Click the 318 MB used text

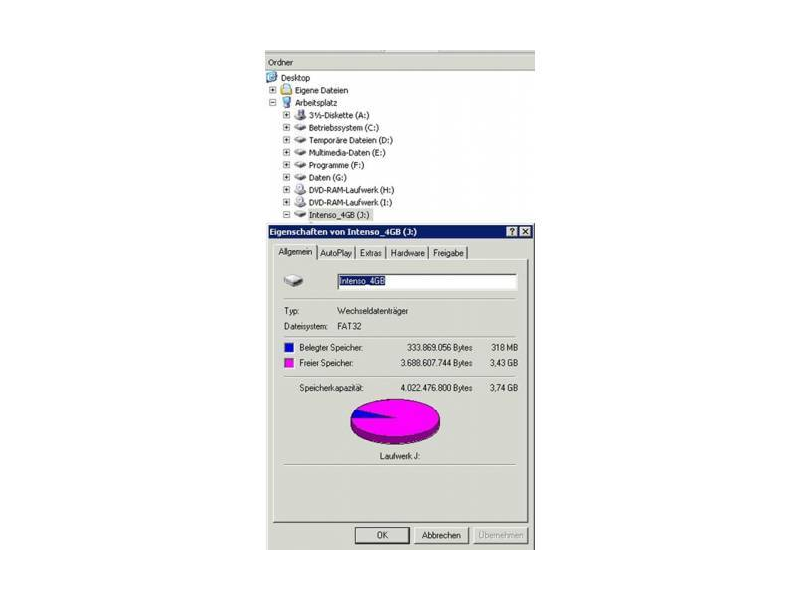[505, 347]
